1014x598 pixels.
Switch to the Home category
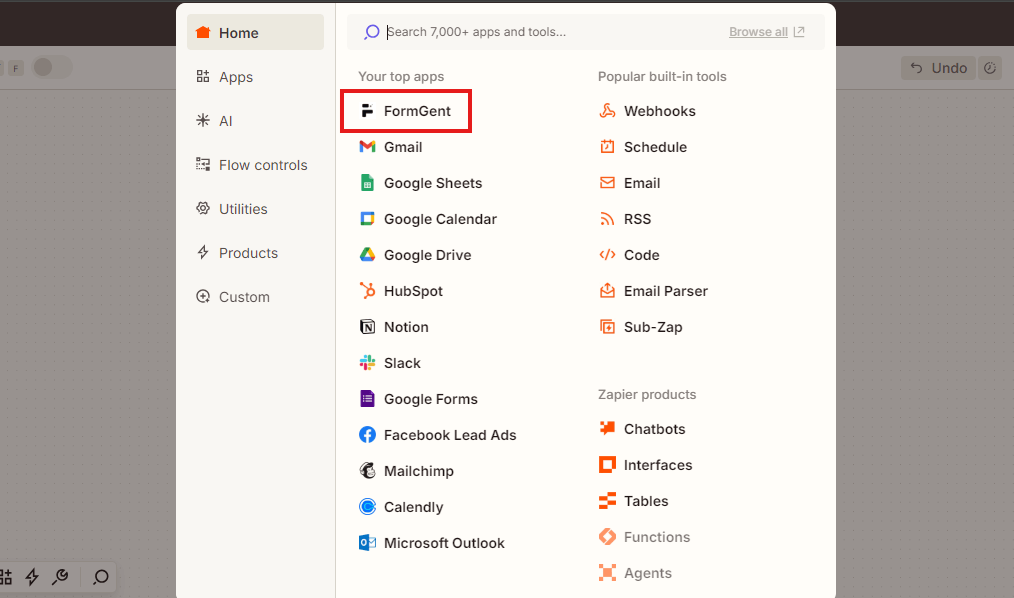pyautogui.click(x=255, y=32)
